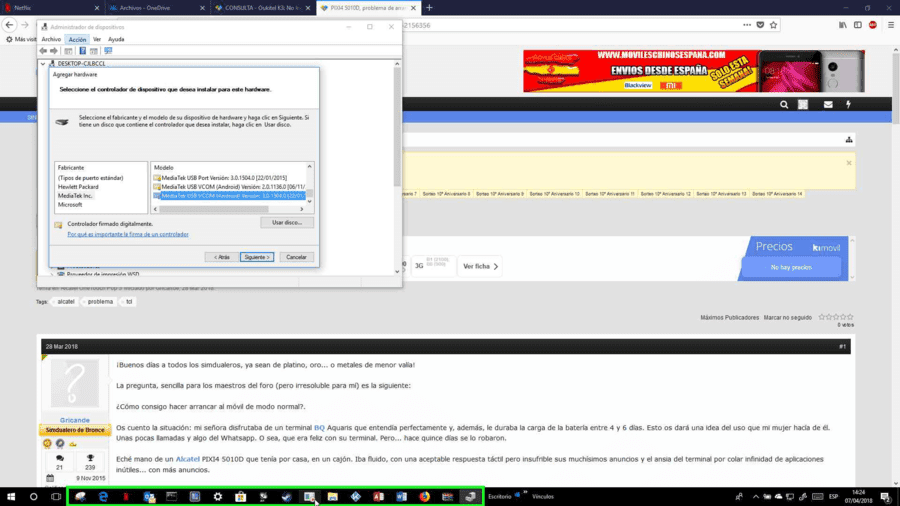
Task: Click the Siguiente > button
Action: 257,257
